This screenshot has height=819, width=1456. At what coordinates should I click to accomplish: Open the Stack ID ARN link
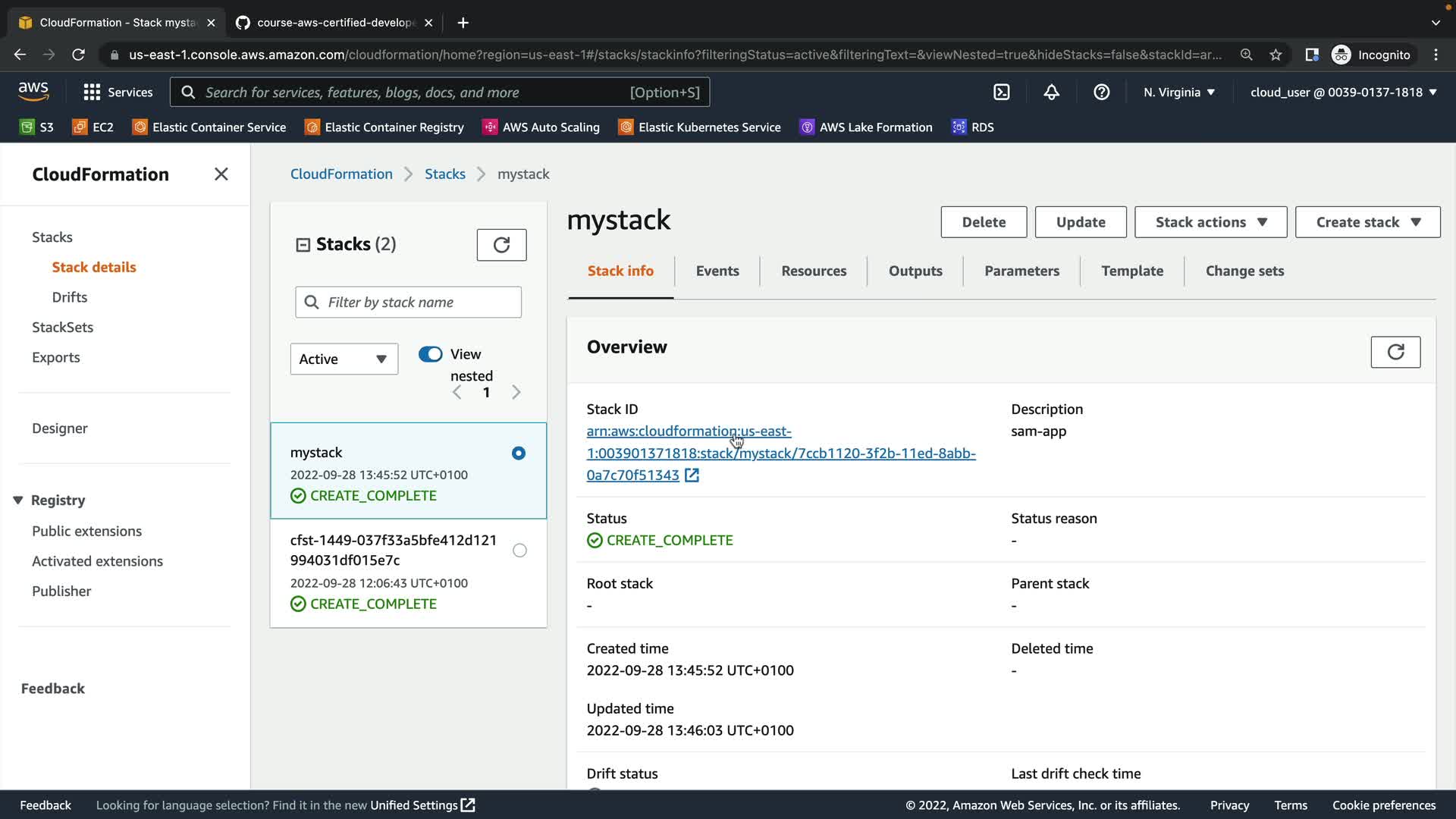(x=780, y=453)
